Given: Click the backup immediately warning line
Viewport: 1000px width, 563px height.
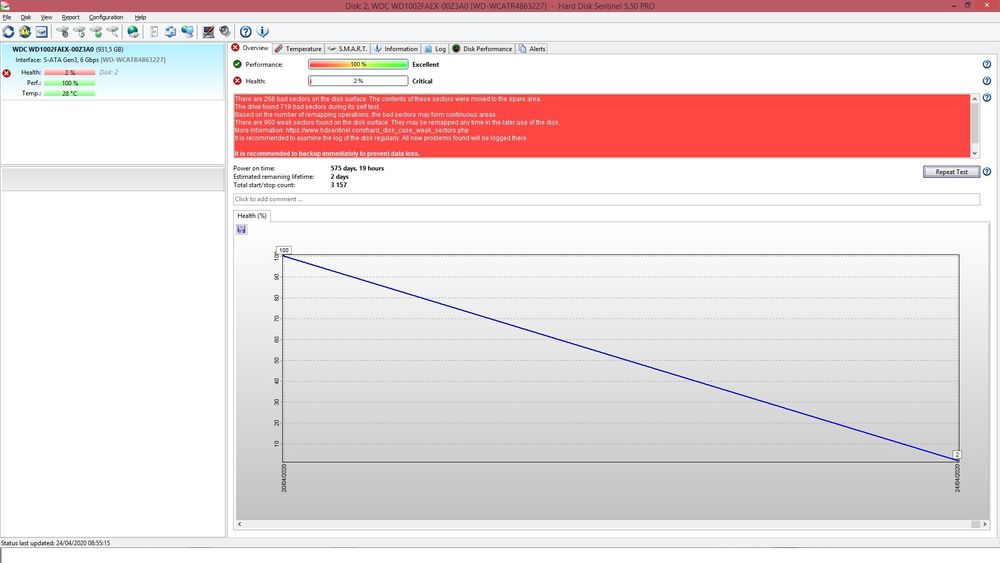Looking at the screenshot, I should click(327, 154).
